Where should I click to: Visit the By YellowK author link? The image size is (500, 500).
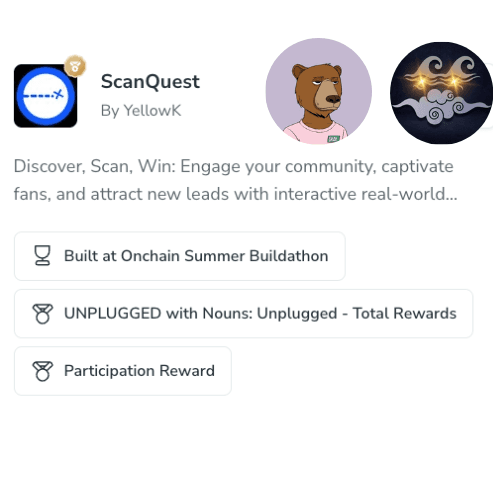[141, 110]
